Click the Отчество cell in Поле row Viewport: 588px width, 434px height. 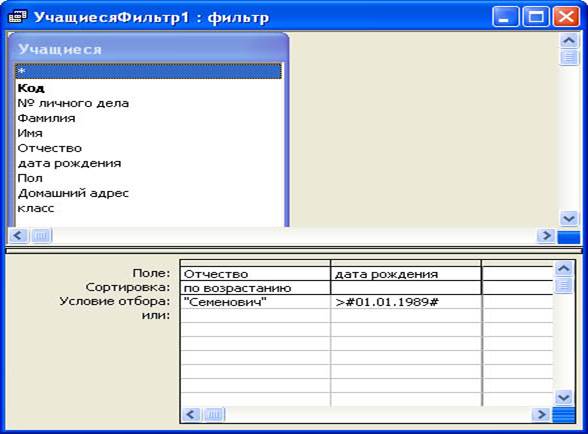pos(255,274)
